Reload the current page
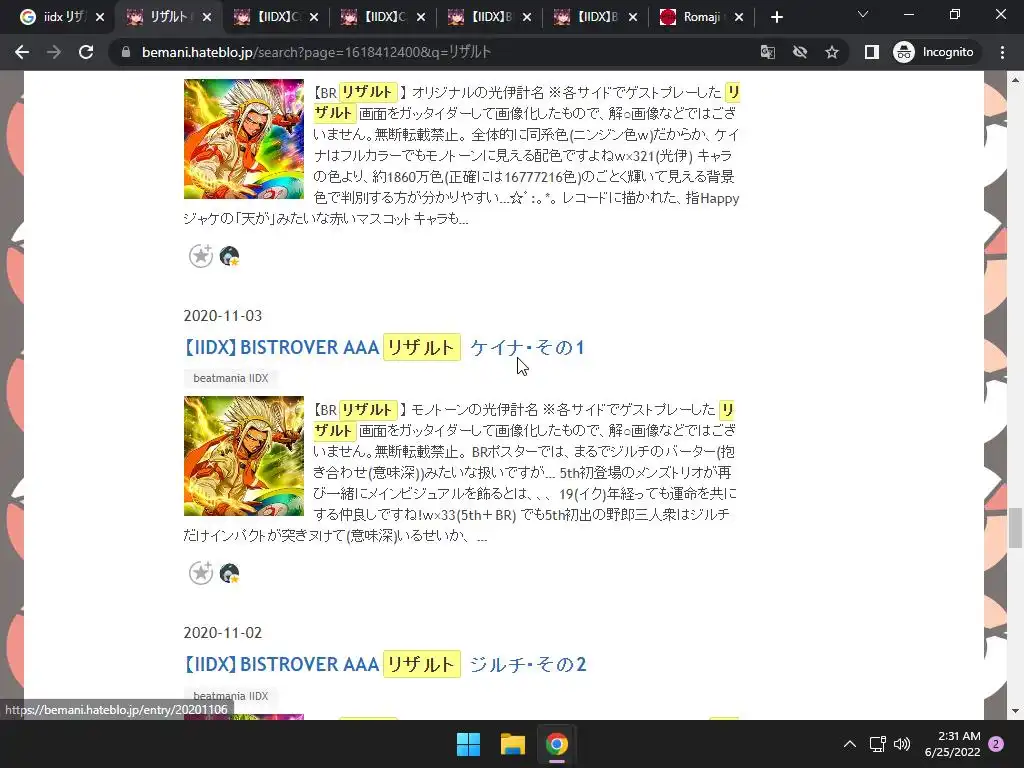This screenshot has width=1024, height=768. pos(86,52)
